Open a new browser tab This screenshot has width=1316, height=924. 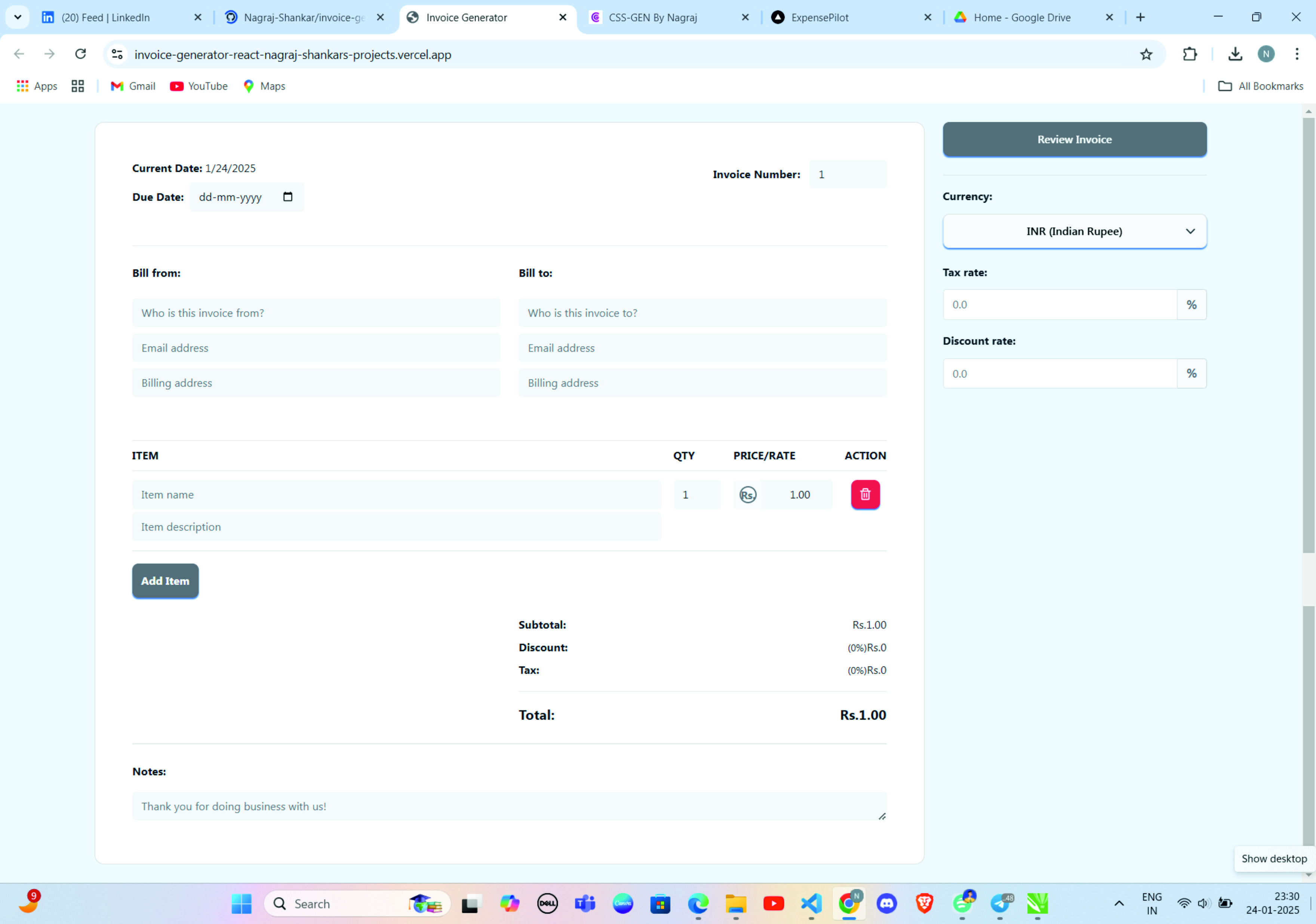coord(1141,17)
